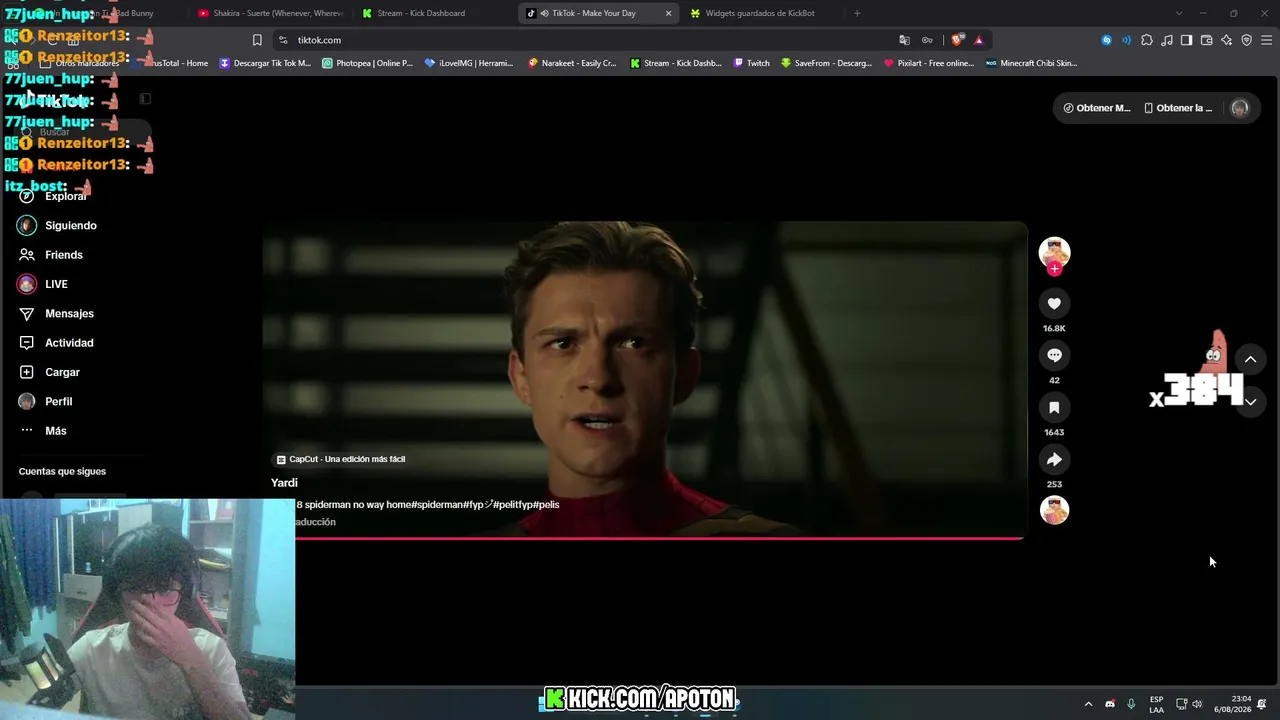Screen dimensions: 1280x720
Task: Open the translate page icon in the address bar
Action: pos(904,40)
